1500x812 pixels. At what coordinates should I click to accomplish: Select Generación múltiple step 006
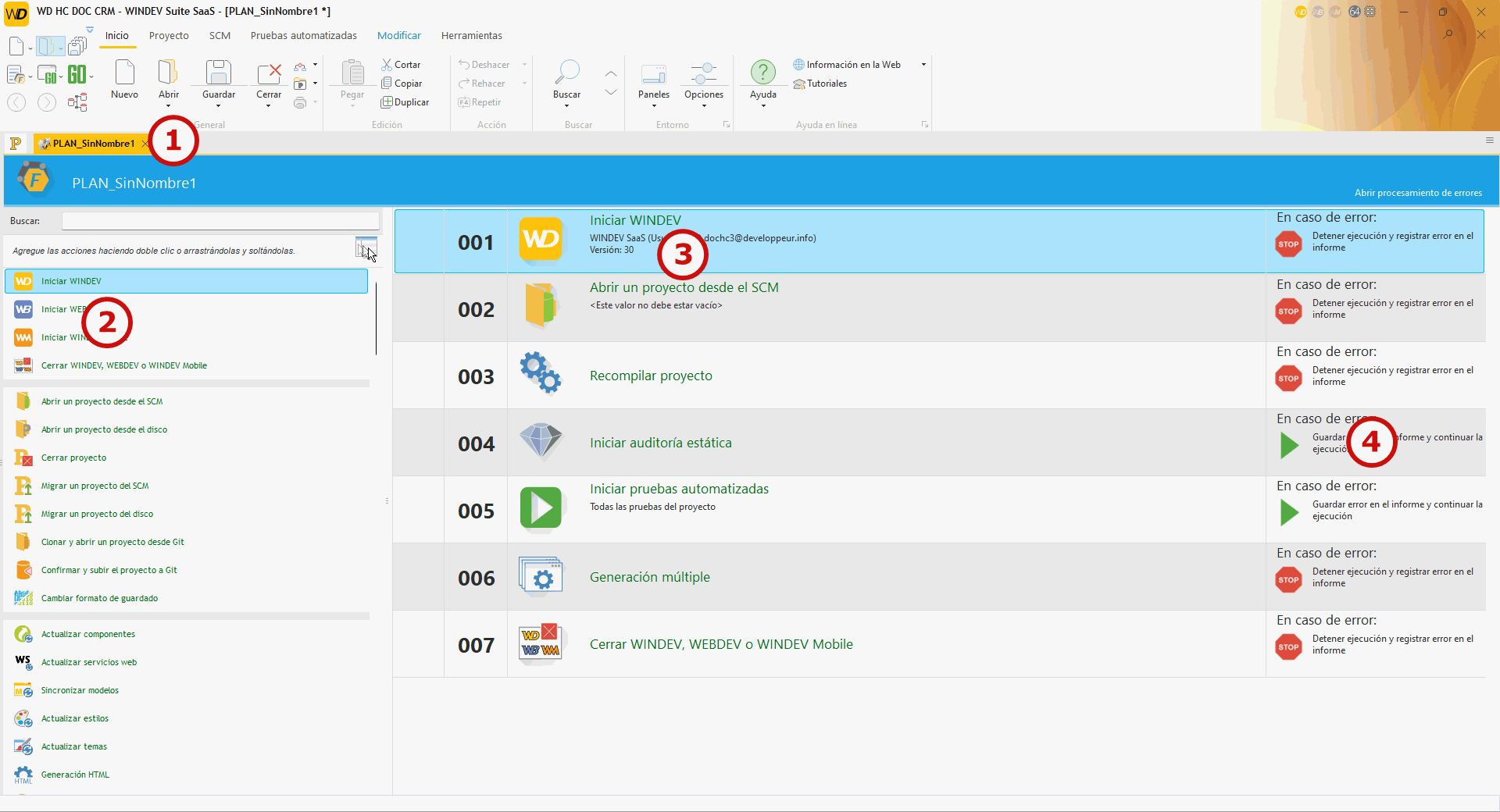pos(939,577)
